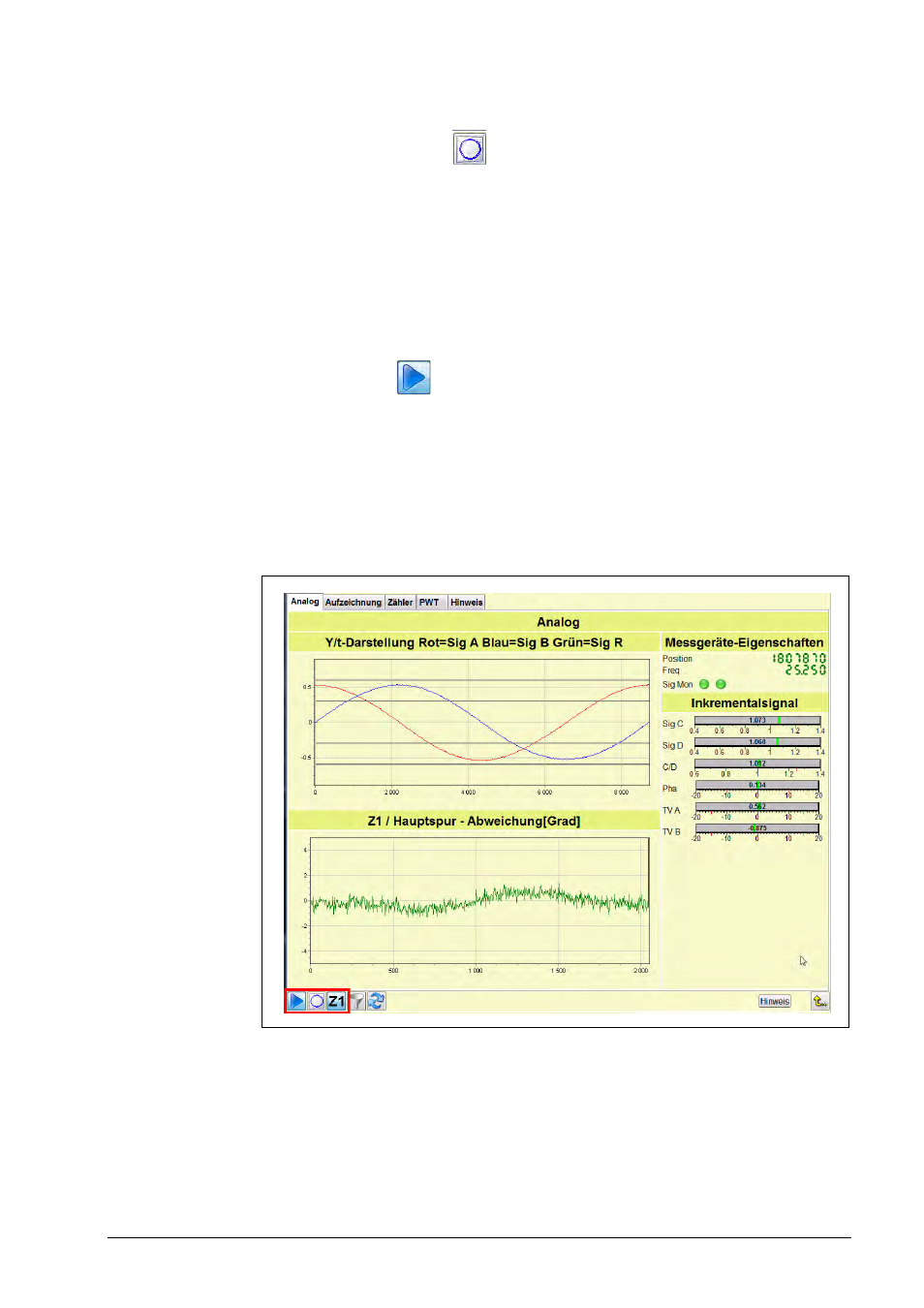Click the Messgeräte-Eigenschaften heading

tap(744, 642)
